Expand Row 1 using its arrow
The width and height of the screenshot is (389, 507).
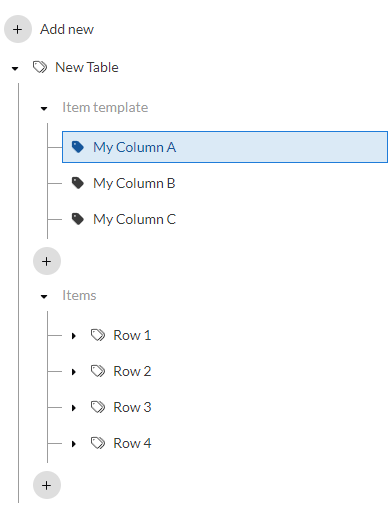[74, 336]
